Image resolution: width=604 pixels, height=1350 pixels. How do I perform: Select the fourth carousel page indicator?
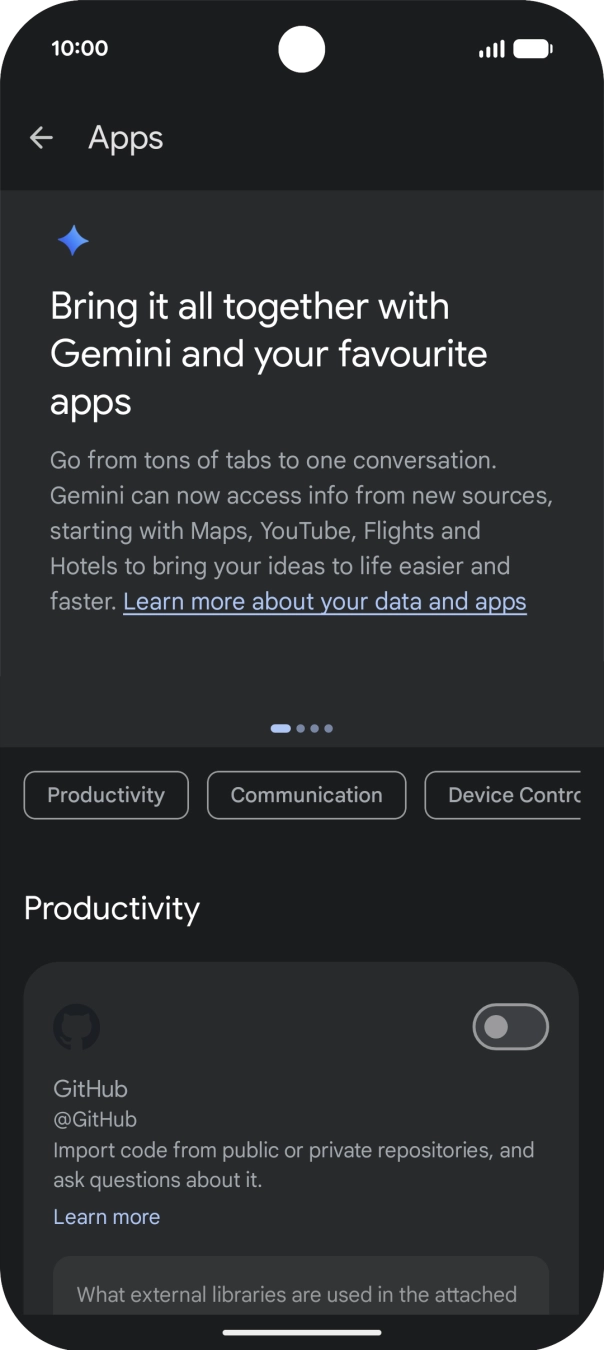(x=330, y=728)
